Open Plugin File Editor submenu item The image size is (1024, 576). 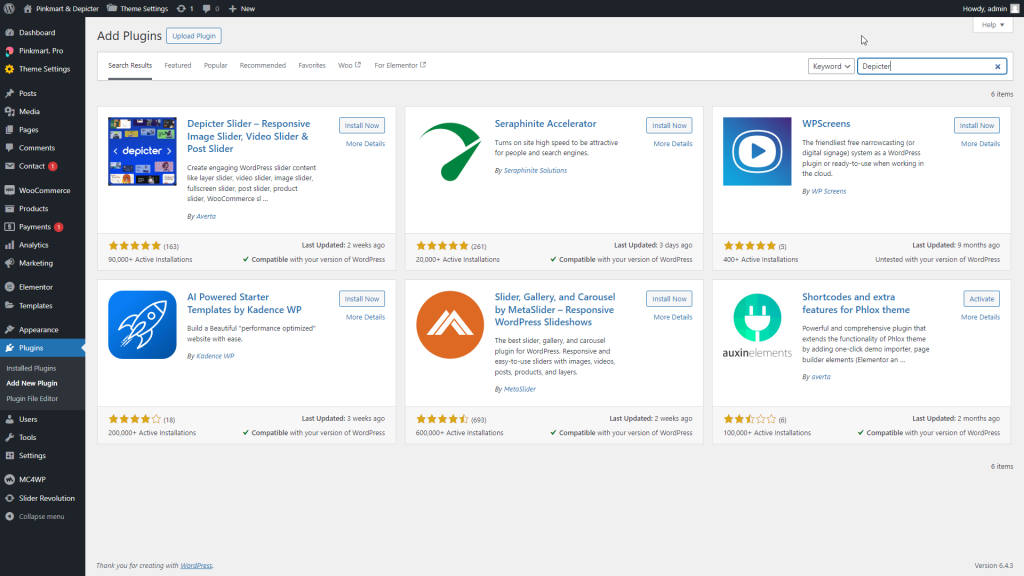tap(32, 398)
